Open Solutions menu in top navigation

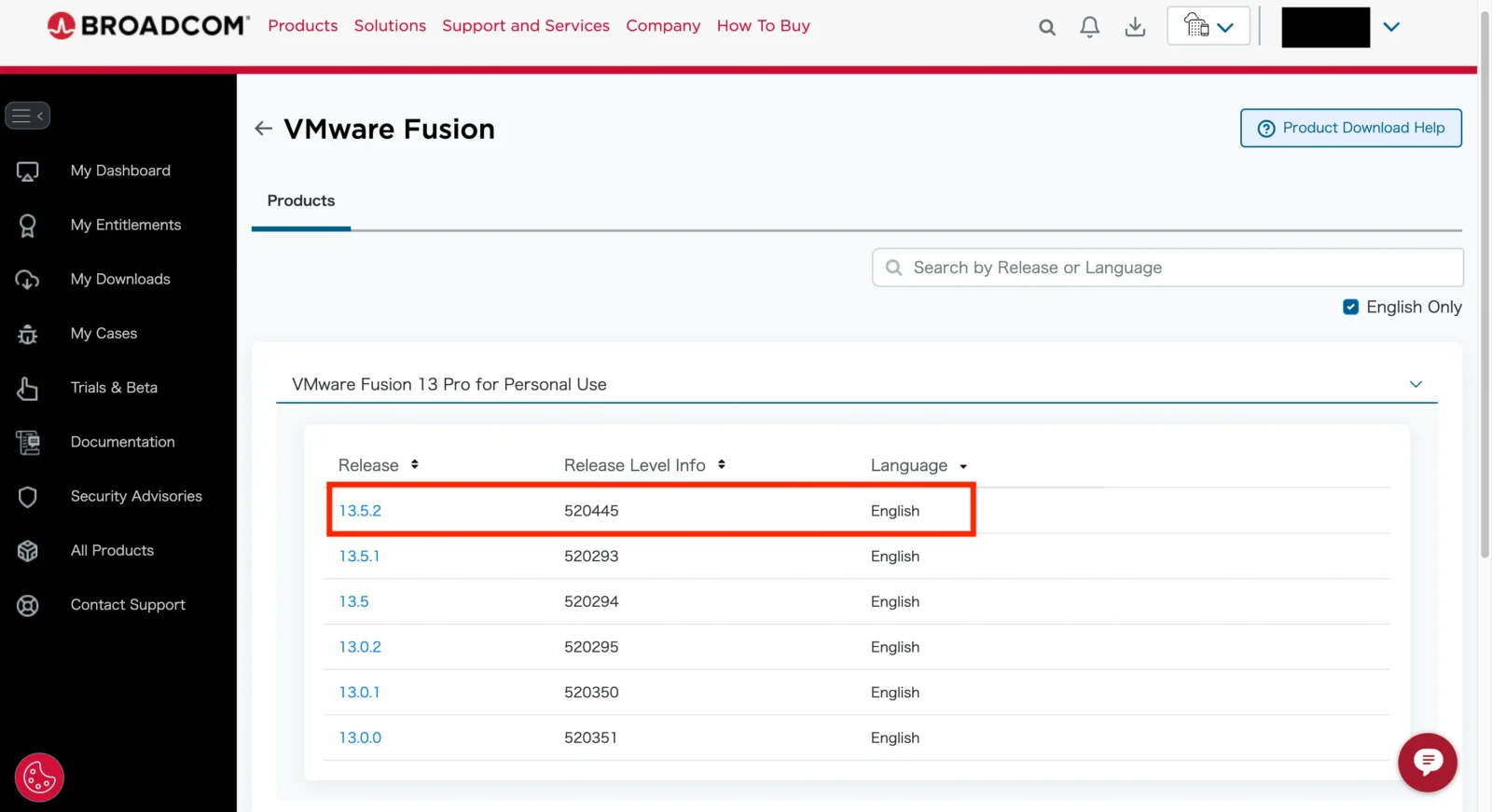pyautogui.click(x=390, y=25)
